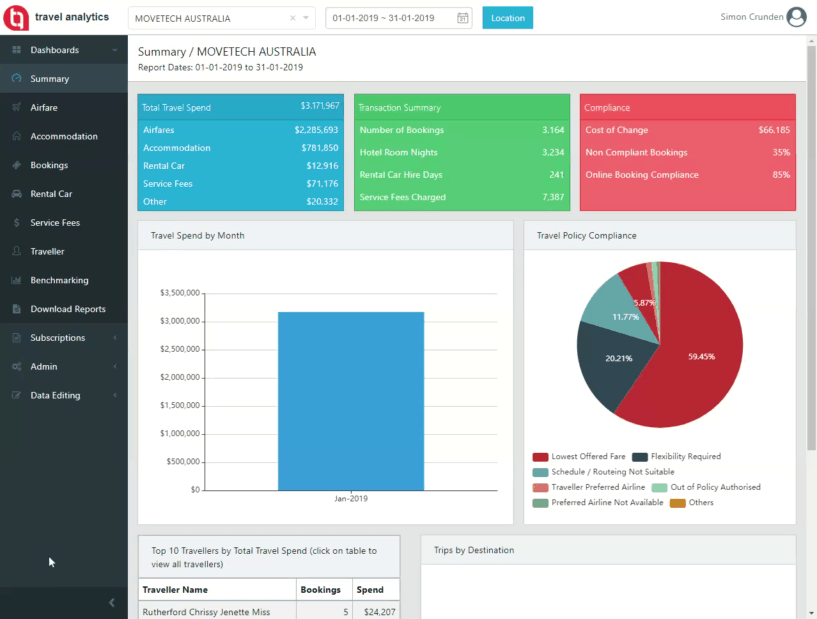Viewport: 817px width, 619px height.
Task: Expand the Subscriptions menu
Action: coord(60,337)
